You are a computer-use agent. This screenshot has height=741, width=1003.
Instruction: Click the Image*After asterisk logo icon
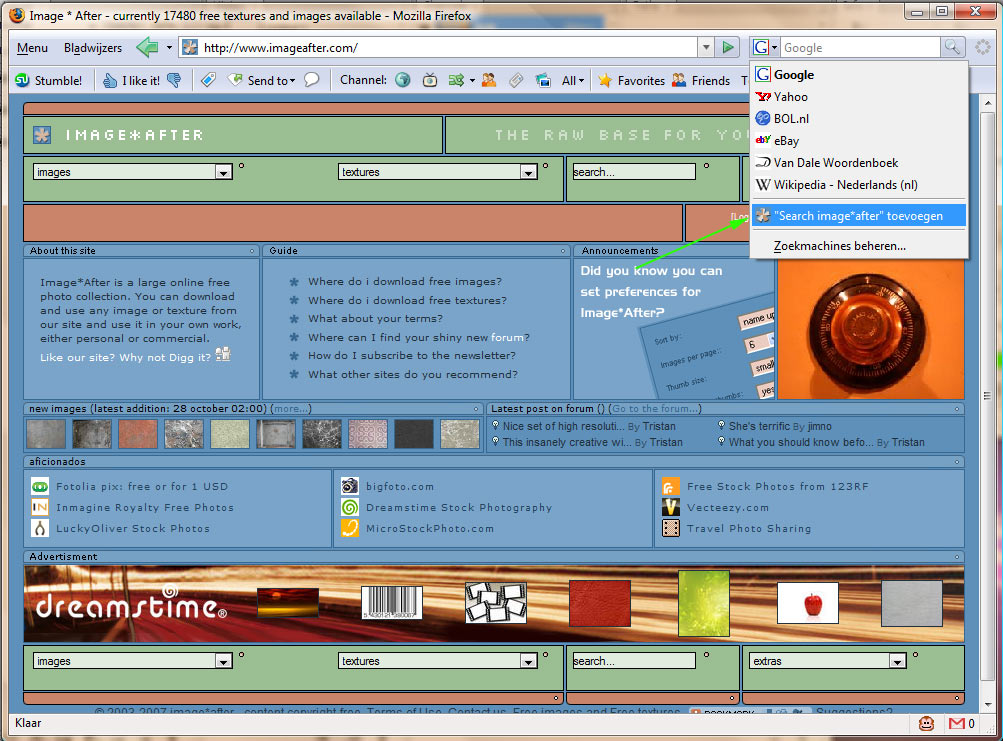[42, 135]
